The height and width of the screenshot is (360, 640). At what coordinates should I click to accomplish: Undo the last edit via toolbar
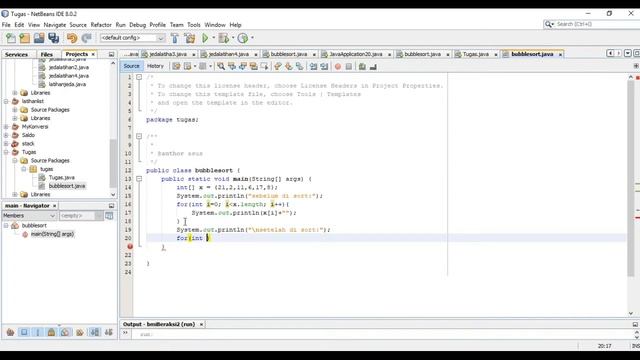72,38
